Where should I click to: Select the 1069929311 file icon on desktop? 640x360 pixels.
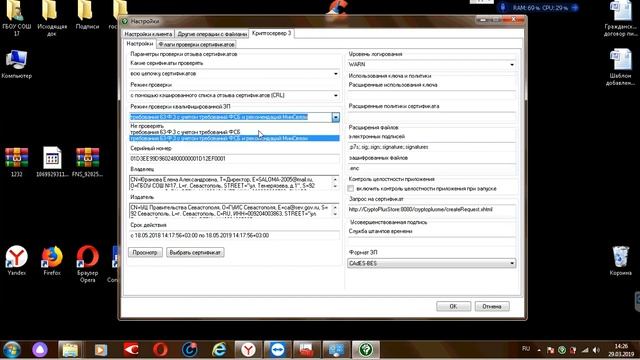pyautogui.click(x=52, y=162)
